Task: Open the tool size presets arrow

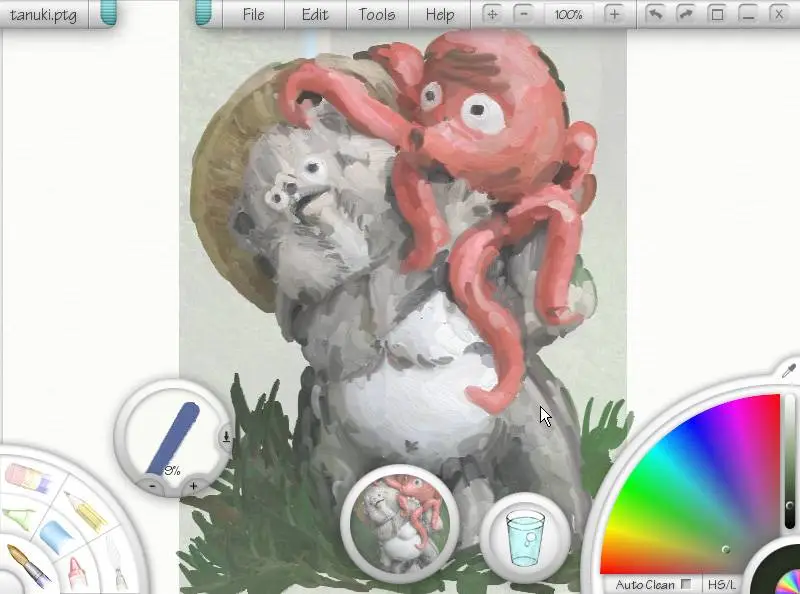Action: click(x=227, y=437)
